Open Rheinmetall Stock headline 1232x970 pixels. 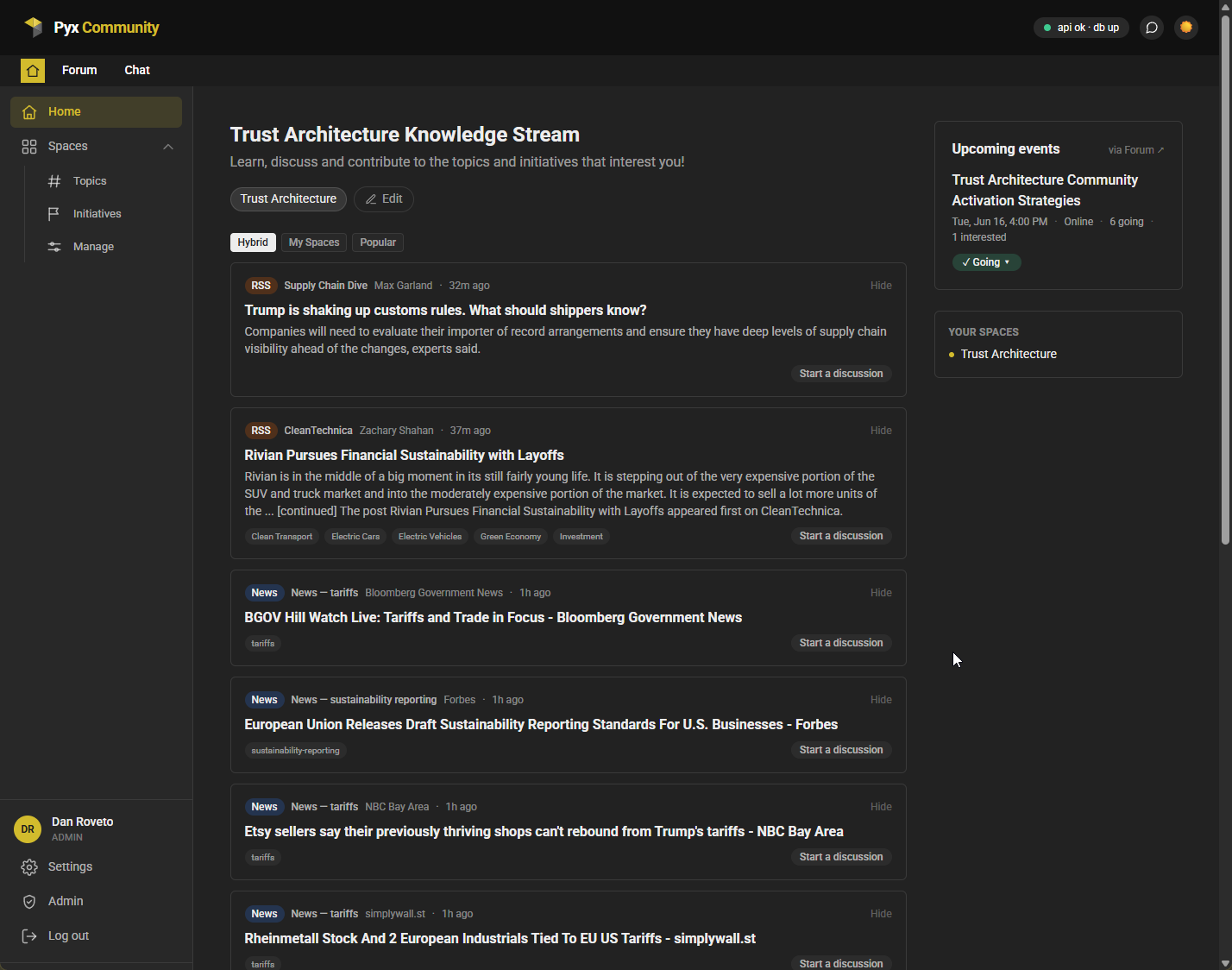point(500,939)
